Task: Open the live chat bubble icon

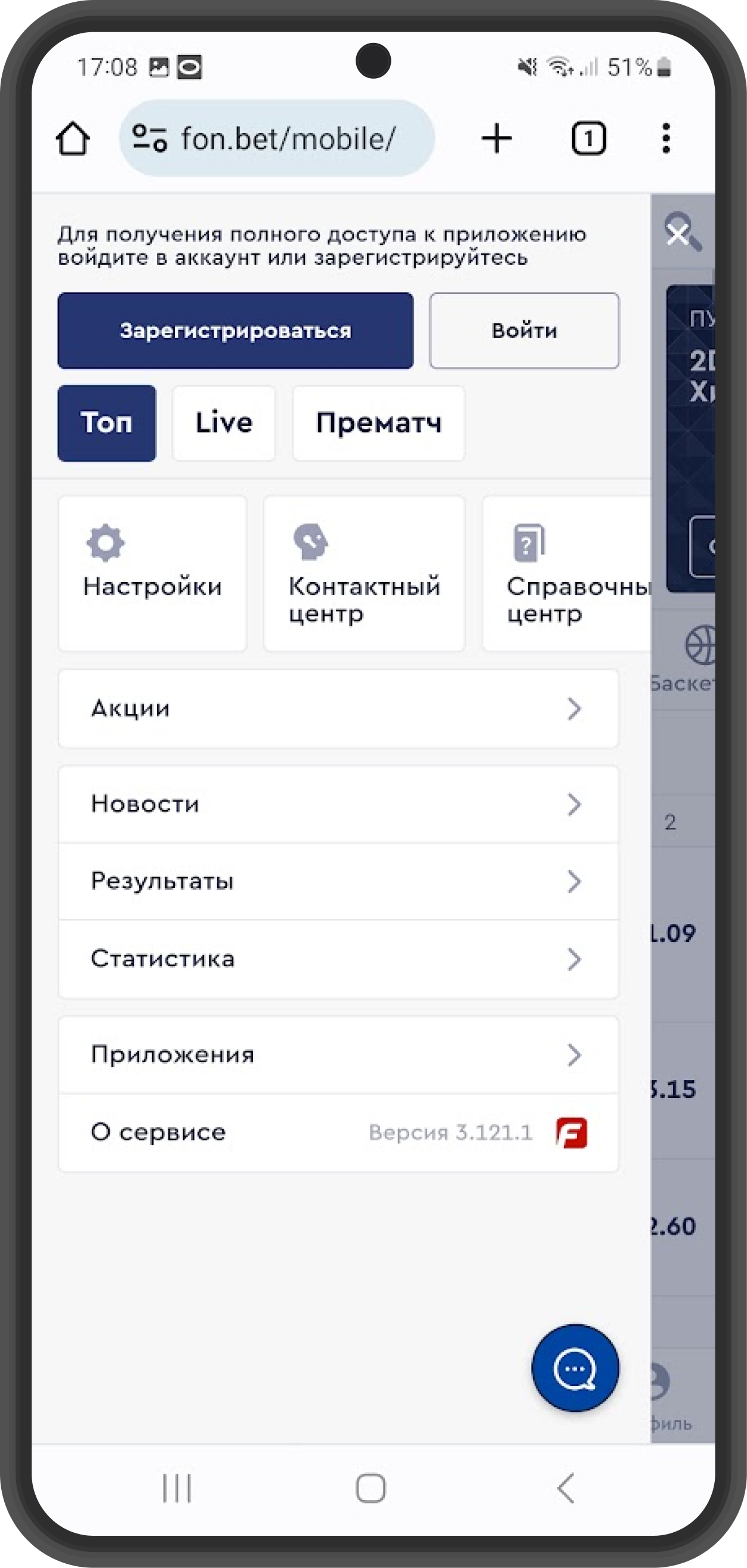Action: coord(575,1368)
